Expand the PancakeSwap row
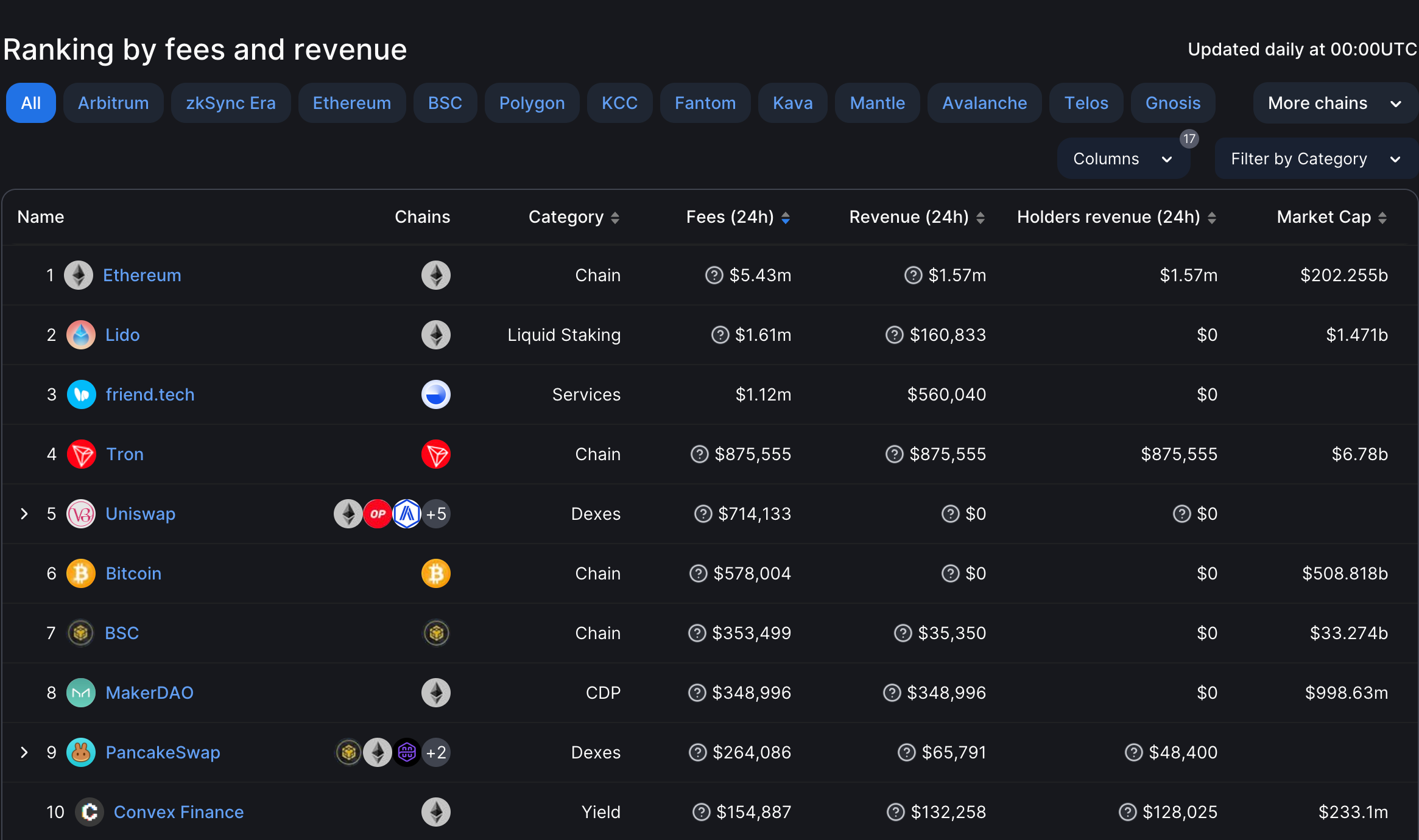Image resolution: width=1419 pixels, height=840 pixels. 24,752
